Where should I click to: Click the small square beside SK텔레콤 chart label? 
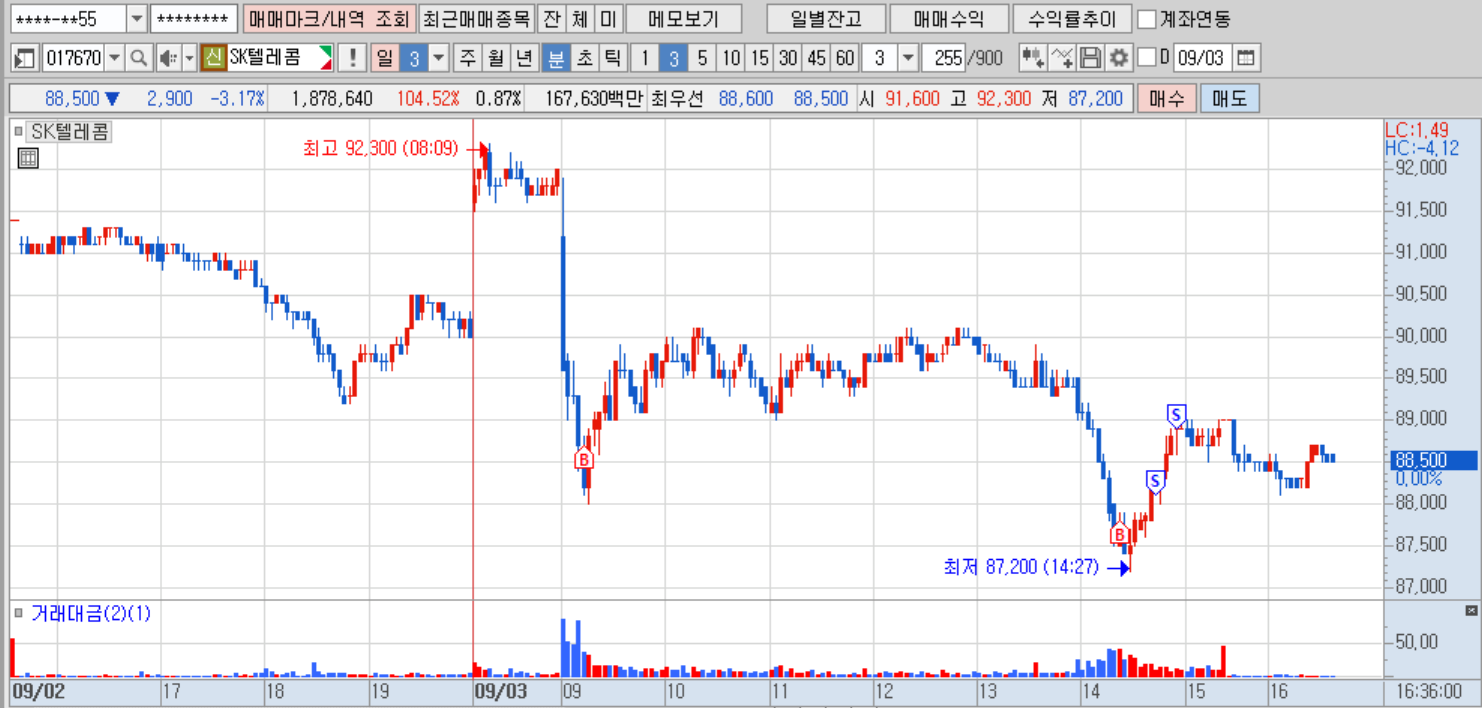[18, 131]
